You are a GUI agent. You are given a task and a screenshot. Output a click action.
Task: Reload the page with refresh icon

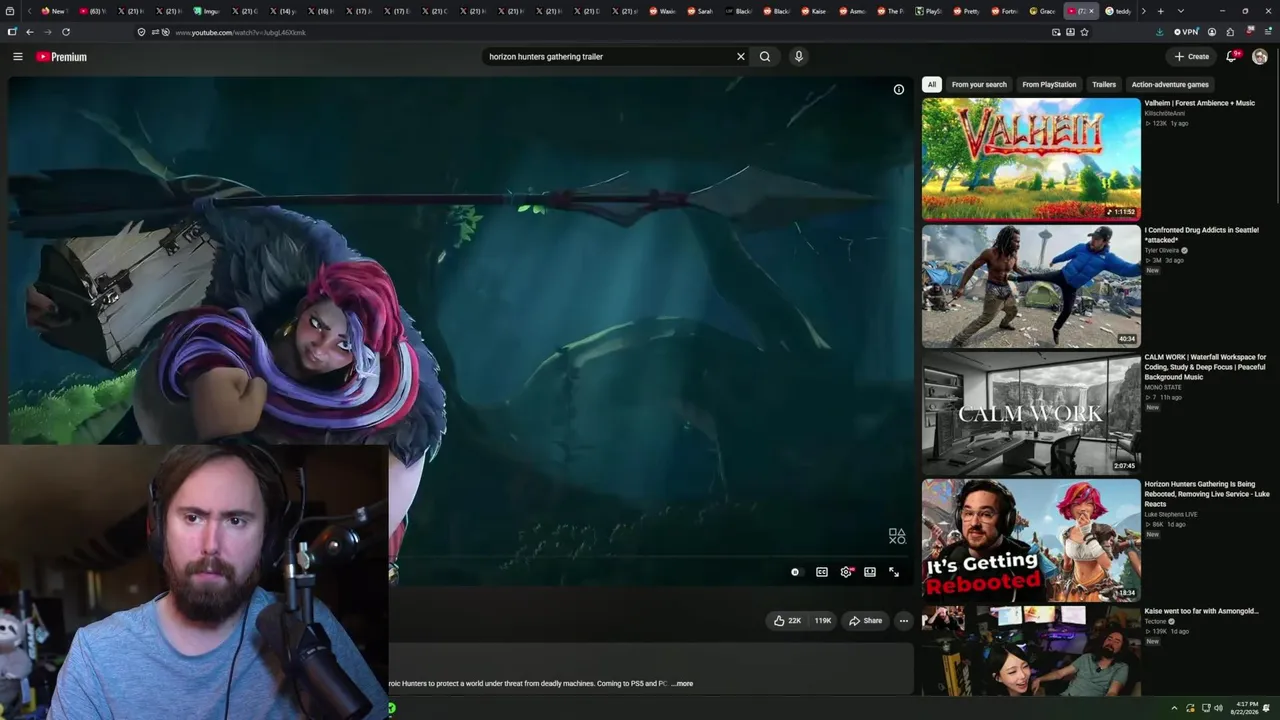(66, 32)
